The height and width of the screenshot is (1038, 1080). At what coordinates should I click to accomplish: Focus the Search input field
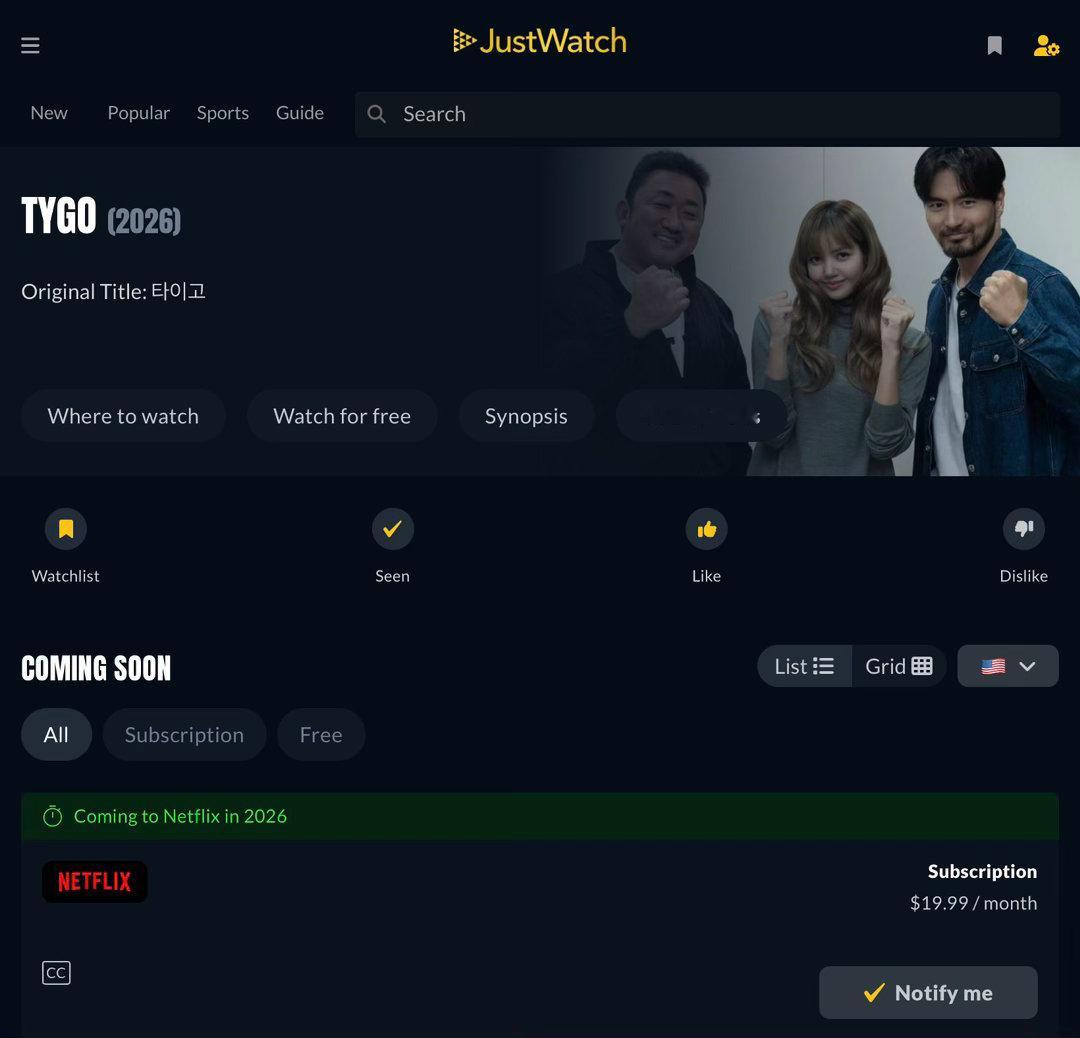(707, 114)
